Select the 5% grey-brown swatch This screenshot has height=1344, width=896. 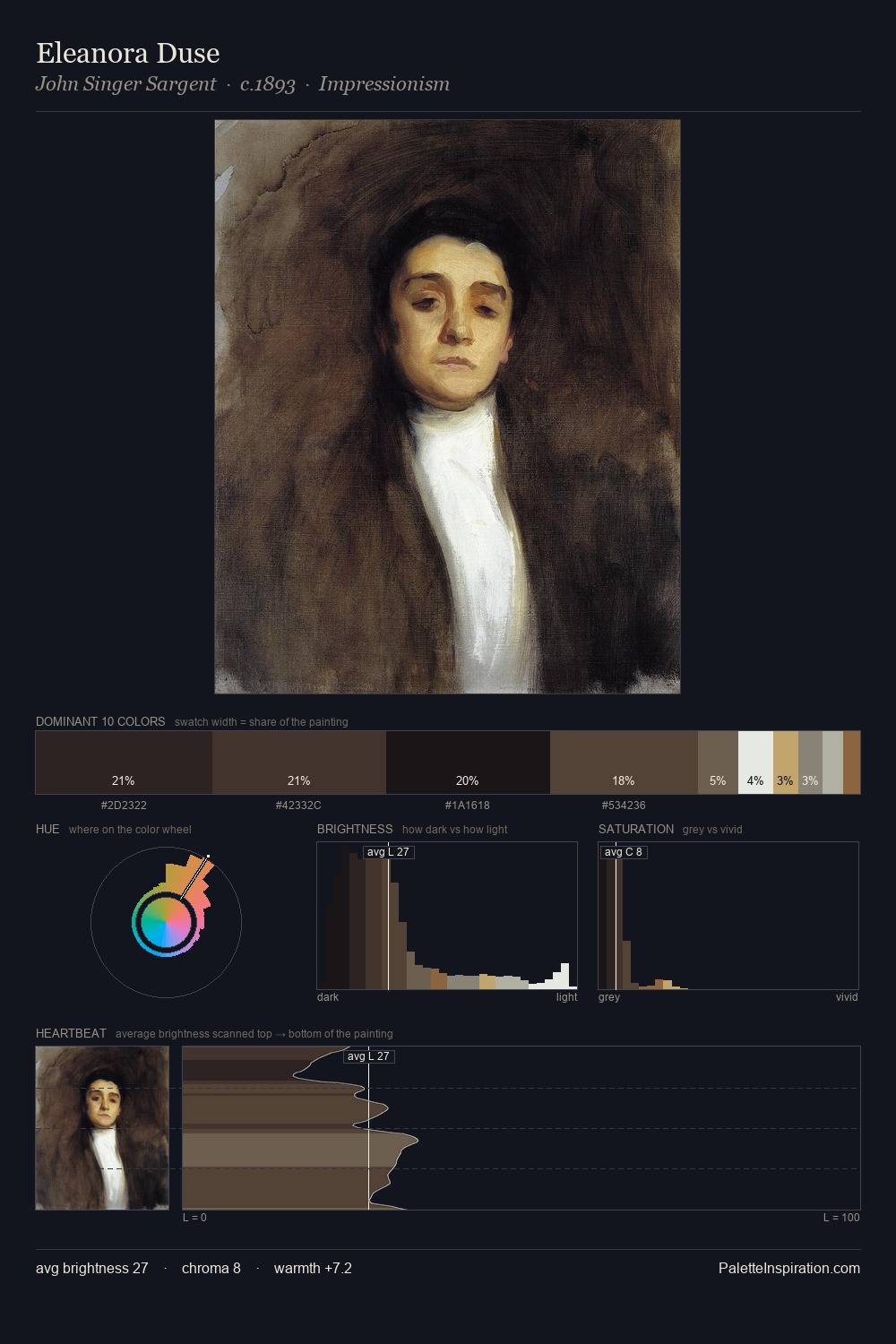(x=718, y=762)
